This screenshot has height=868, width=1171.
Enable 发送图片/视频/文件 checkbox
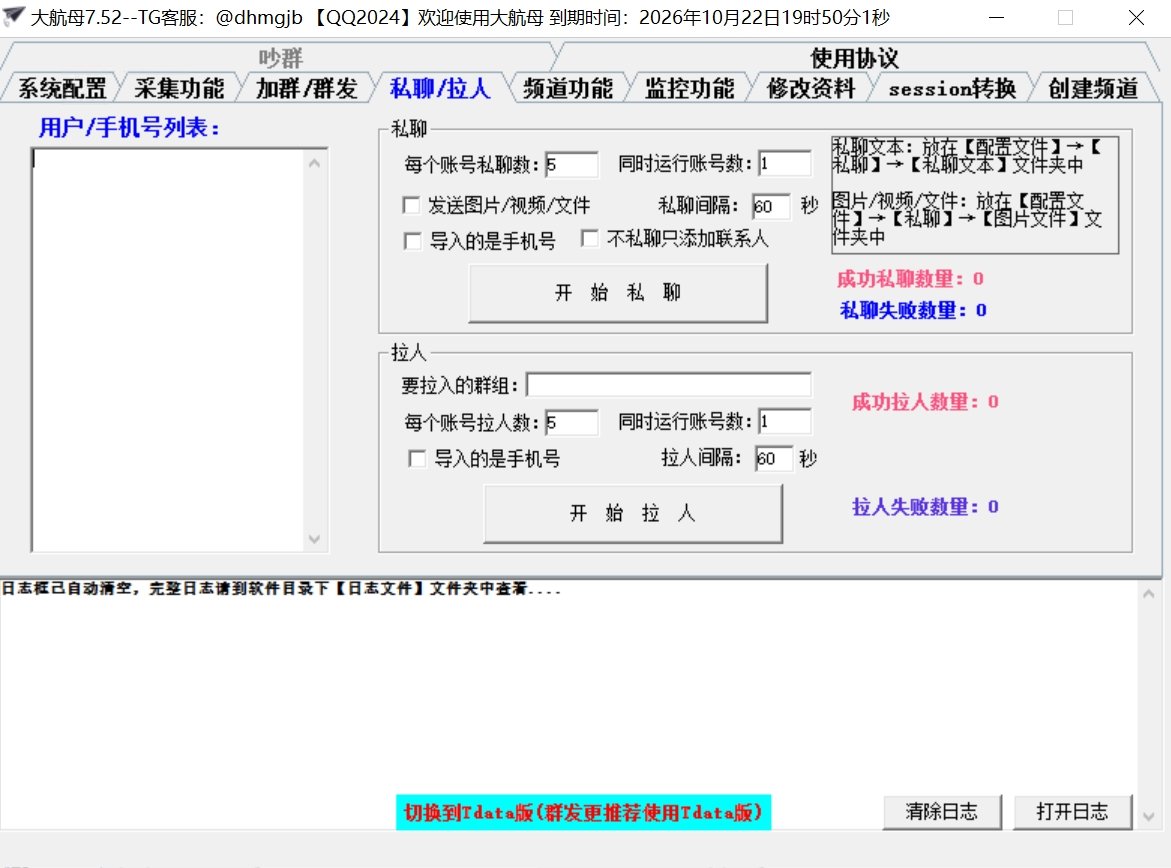click(x=411, y=206)
